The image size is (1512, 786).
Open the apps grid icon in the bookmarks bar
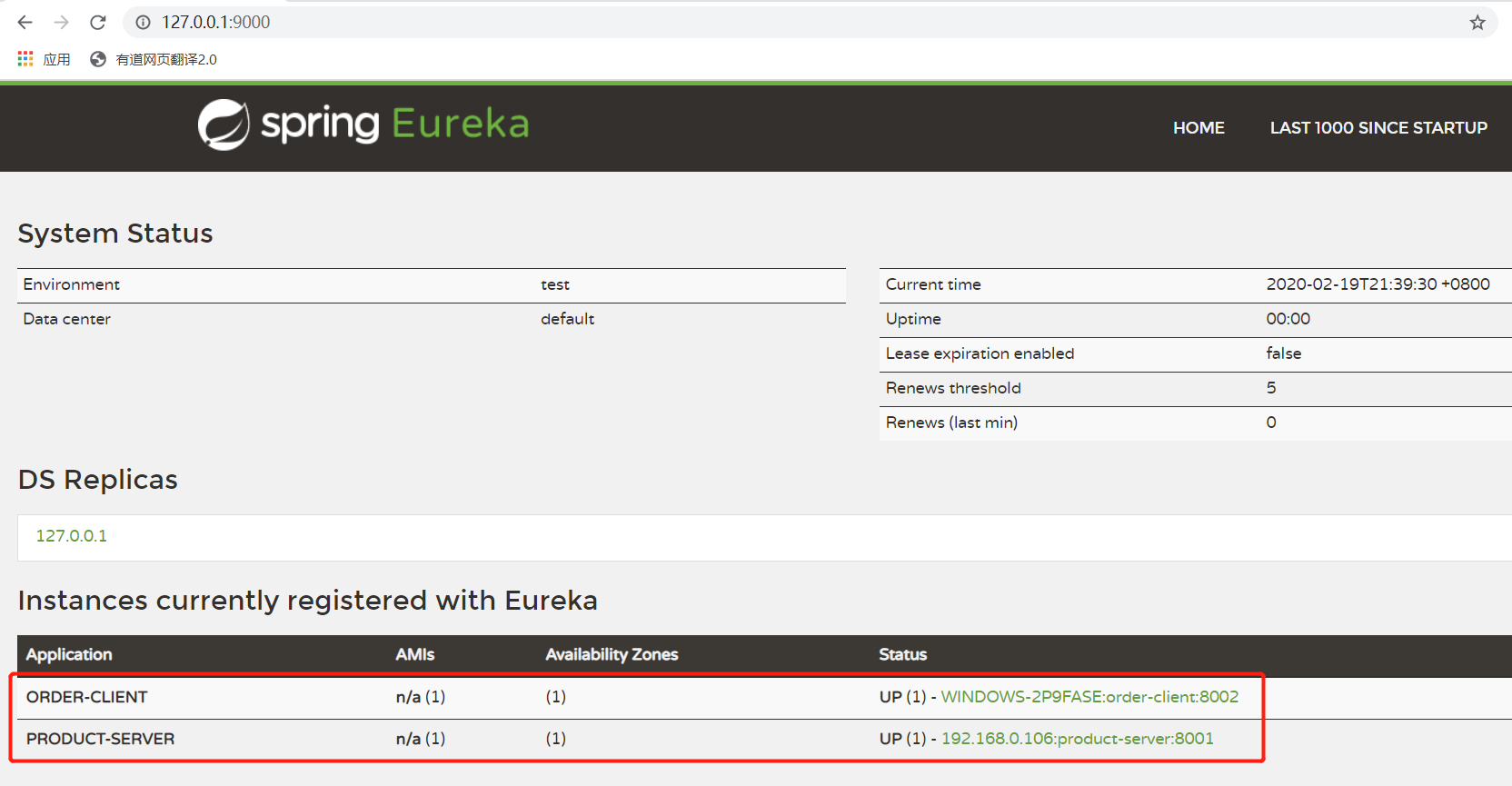(25, 59)
